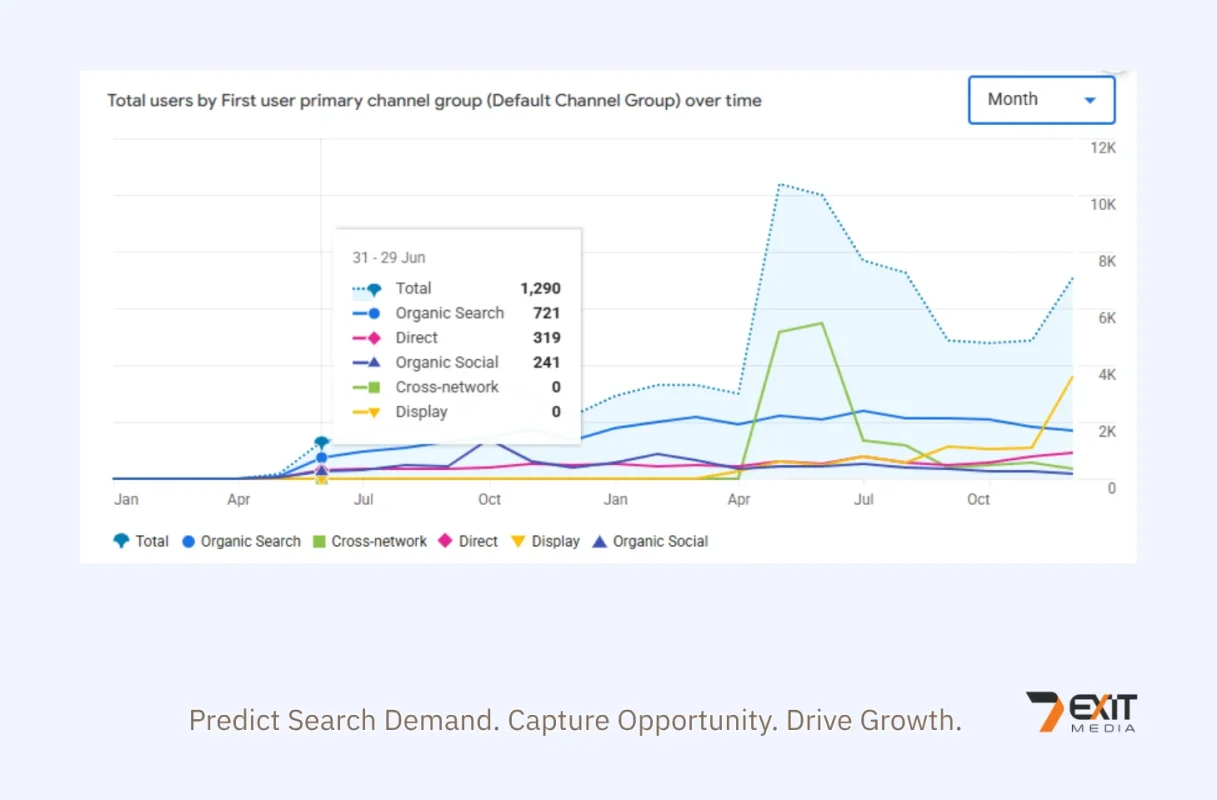Screen dimensions: 1217x800
Task: Click the chart title text
Action: 434,100
